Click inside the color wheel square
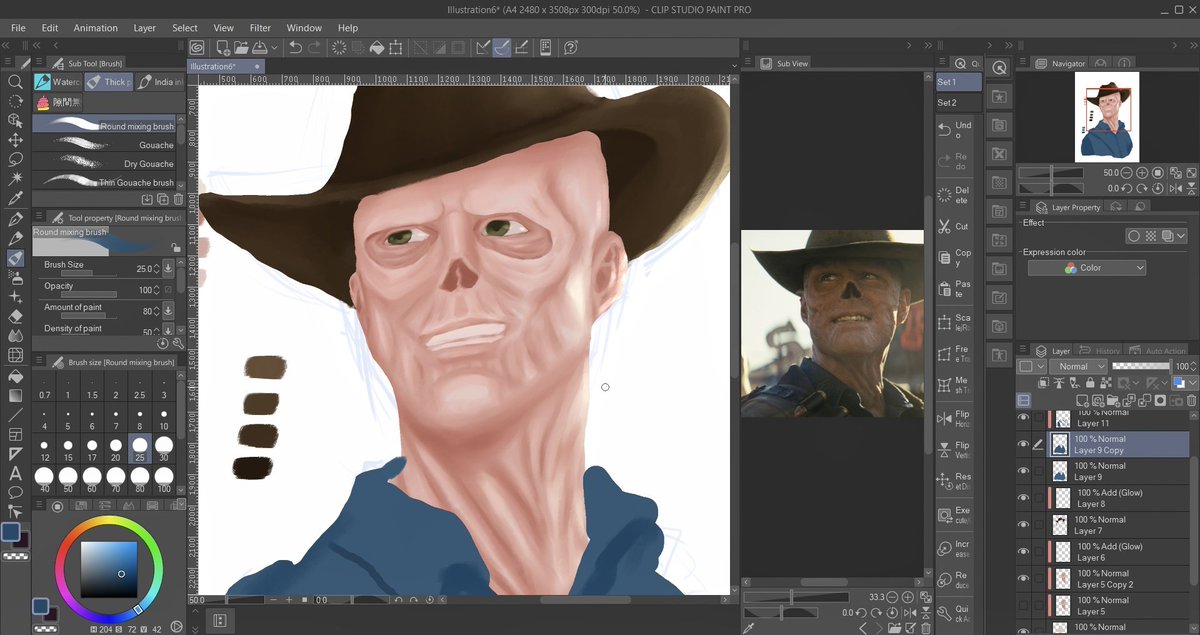The image size is (1200, 635). 109,569
